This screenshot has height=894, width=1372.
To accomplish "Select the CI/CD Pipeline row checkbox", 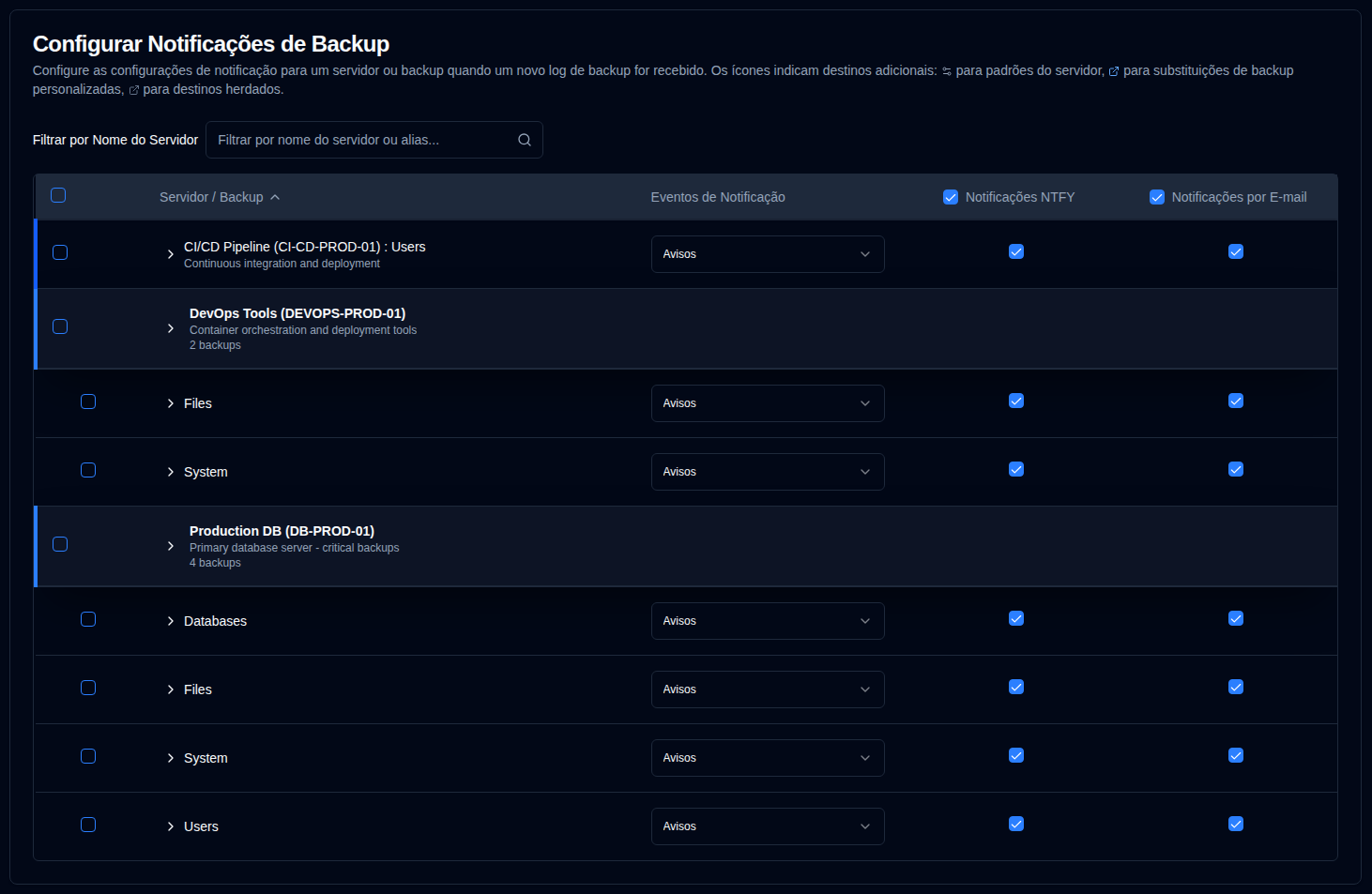I will pyautogui.click(x=60, y=252).
